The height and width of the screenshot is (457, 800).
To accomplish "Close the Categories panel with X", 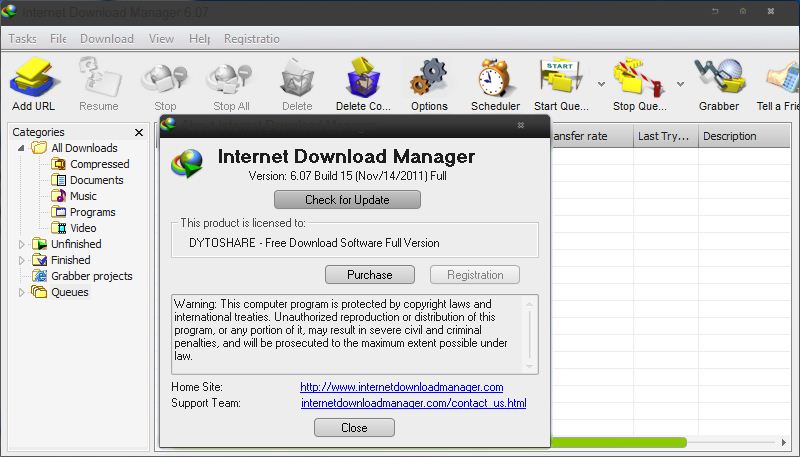I will click(x=139, y=133).
